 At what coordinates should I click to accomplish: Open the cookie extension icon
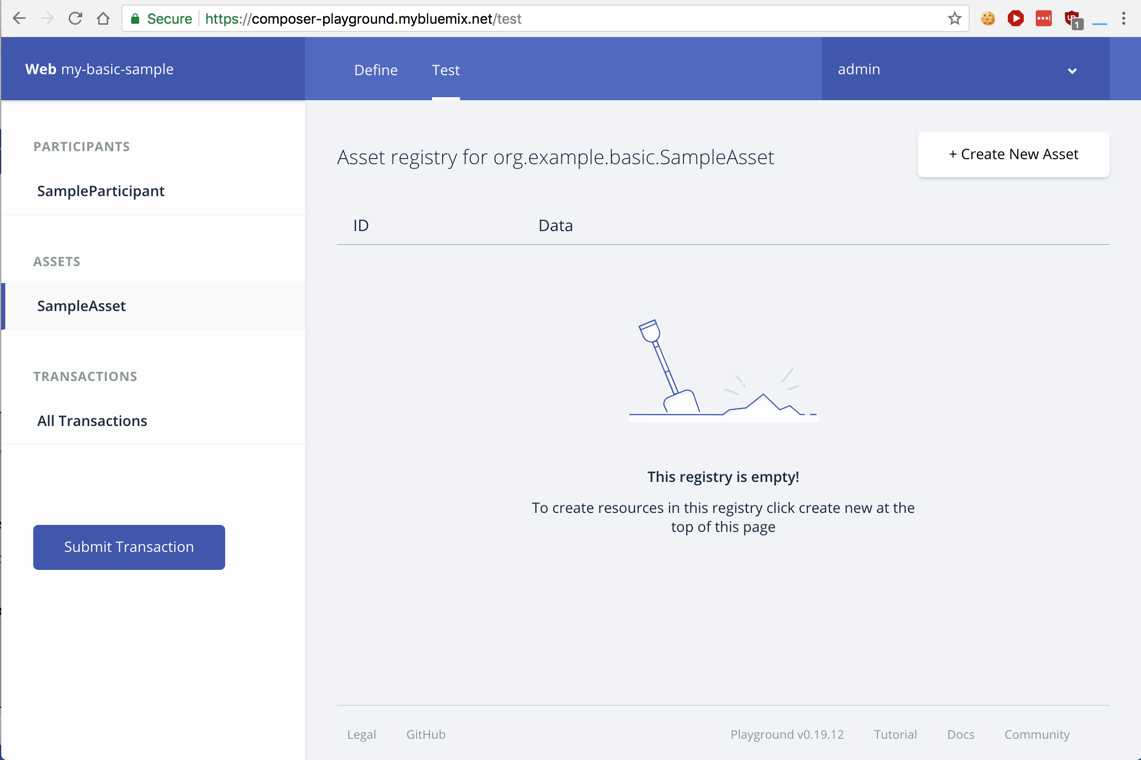[988, 18]
